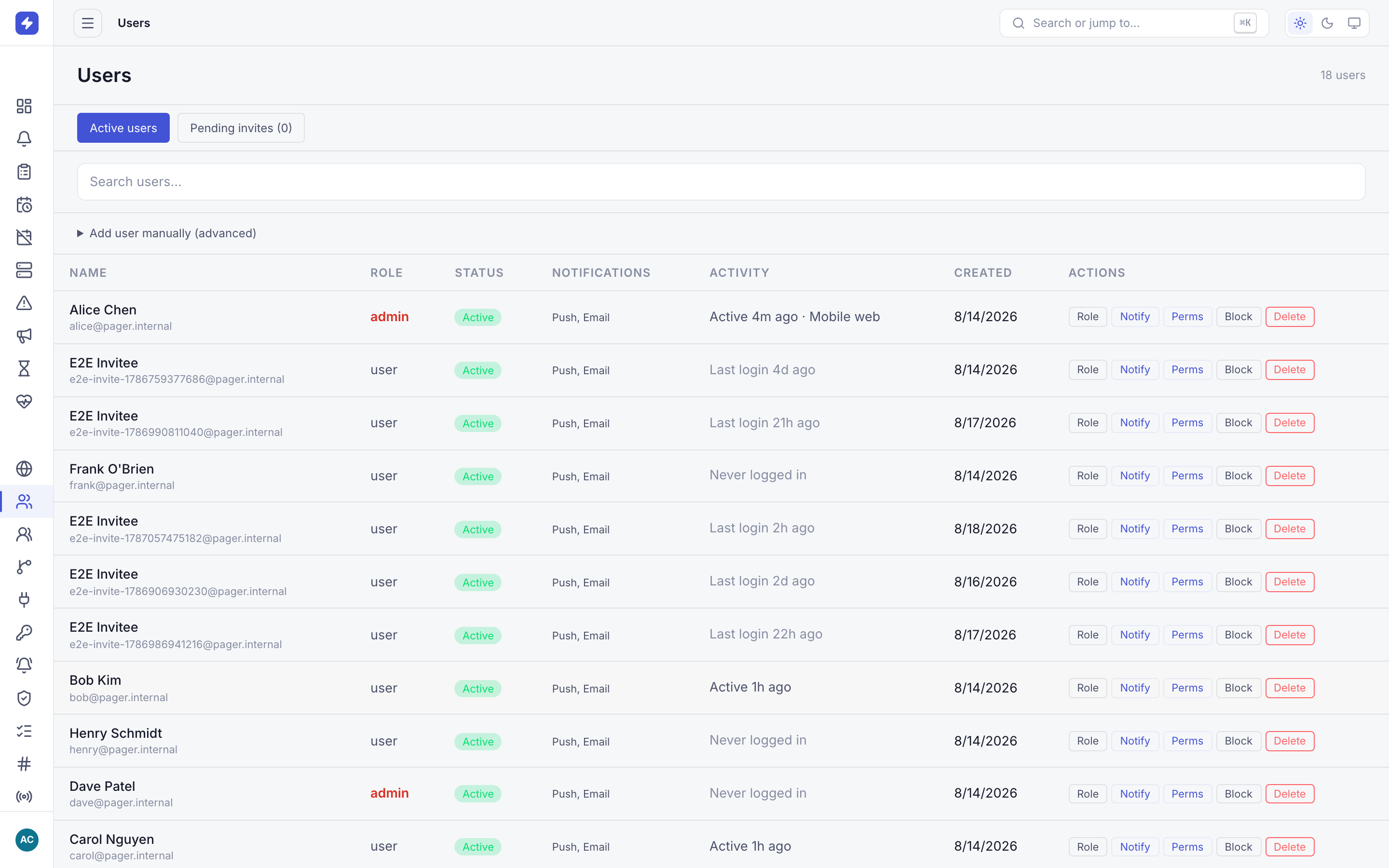Viewport: 1389px width, 868px height.
Task: Click Bob Kim's Active status badge
Action: click(477, 689)
